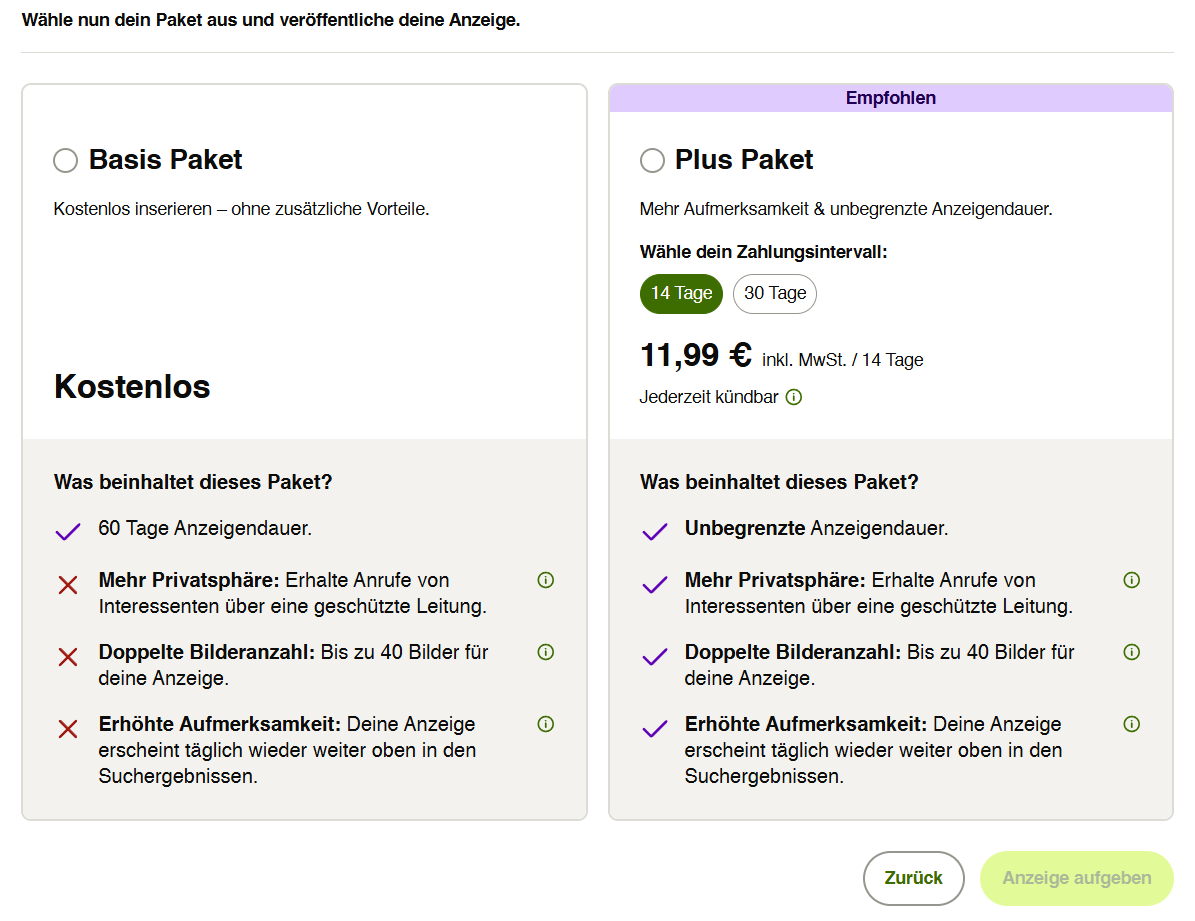The height and width of the screenshot is (921, 1195).
Task: Choose the 30 Tage payment interval
Action: 774,294
